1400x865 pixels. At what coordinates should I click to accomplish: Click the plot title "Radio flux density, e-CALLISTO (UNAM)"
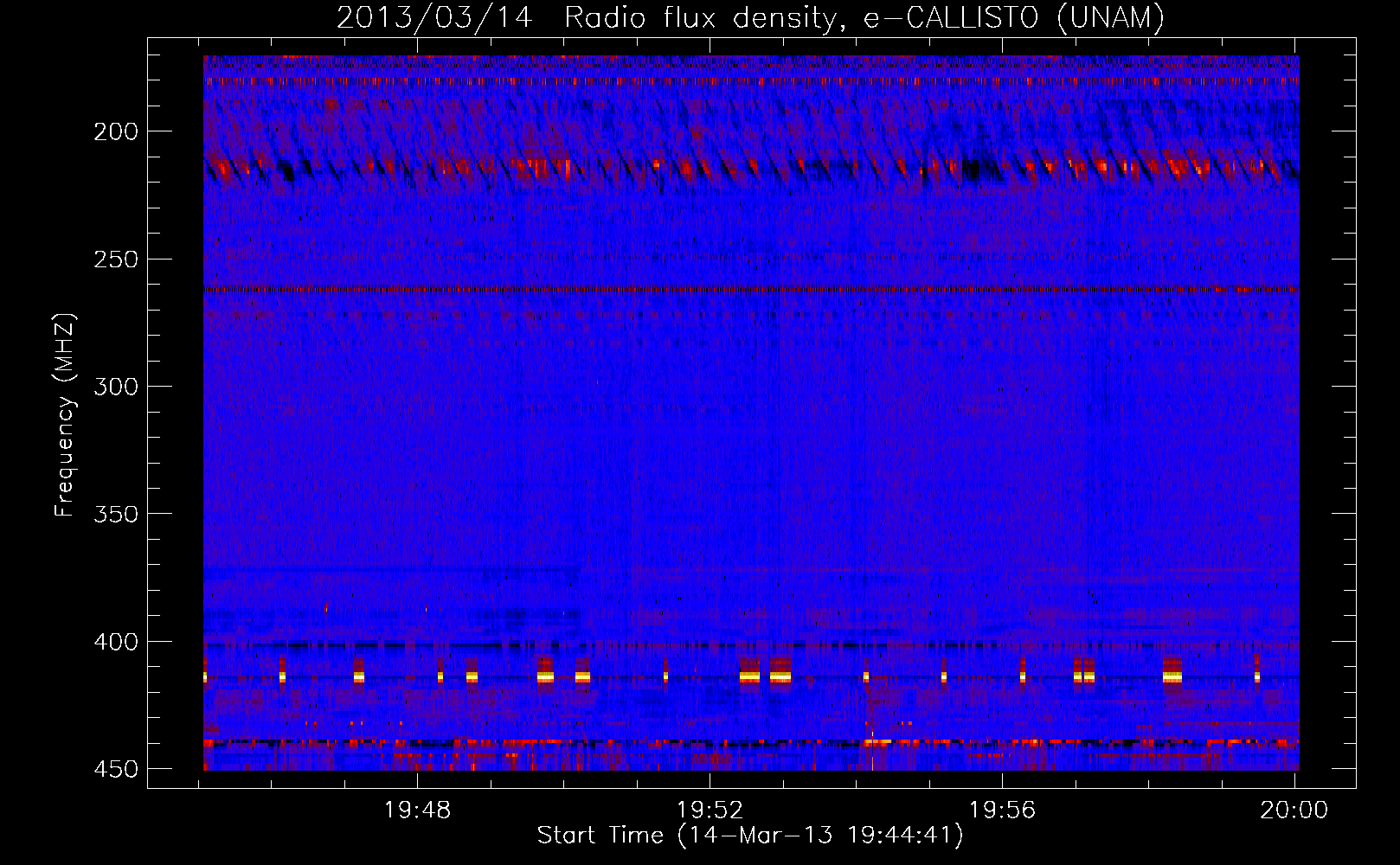(864, 17)
